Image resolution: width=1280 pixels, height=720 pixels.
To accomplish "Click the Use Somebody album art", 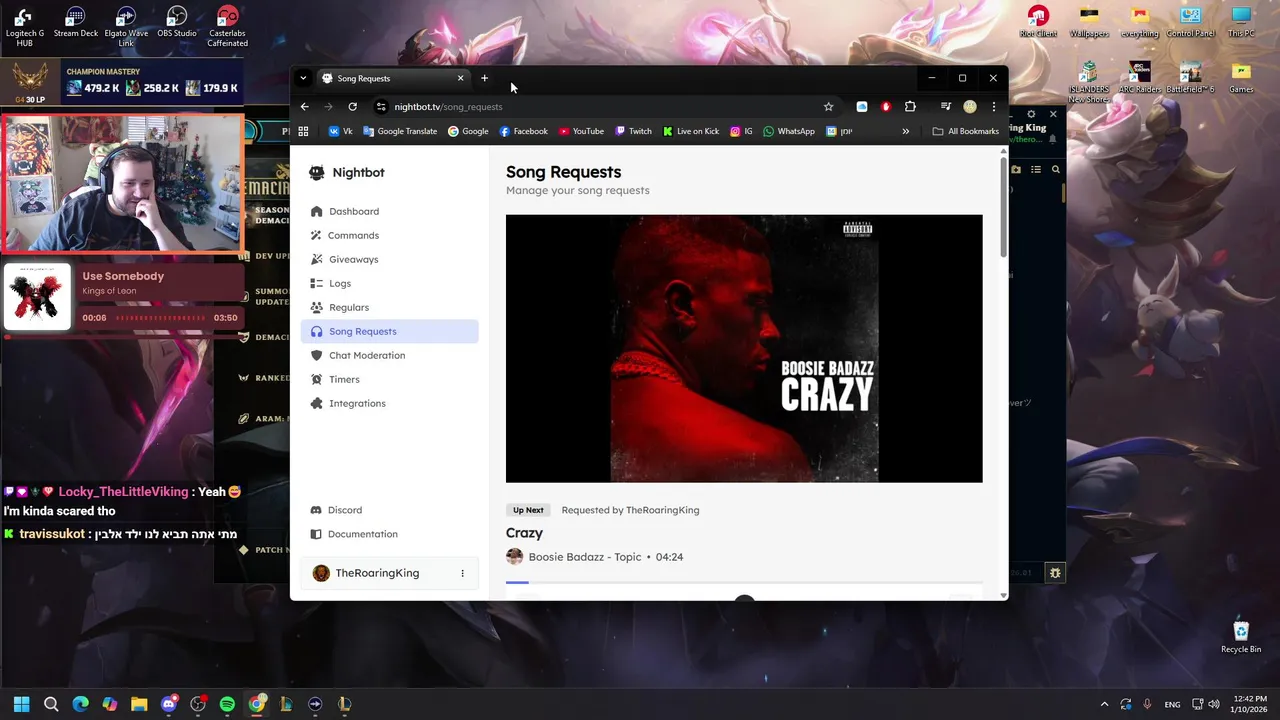I will (37, 297).
